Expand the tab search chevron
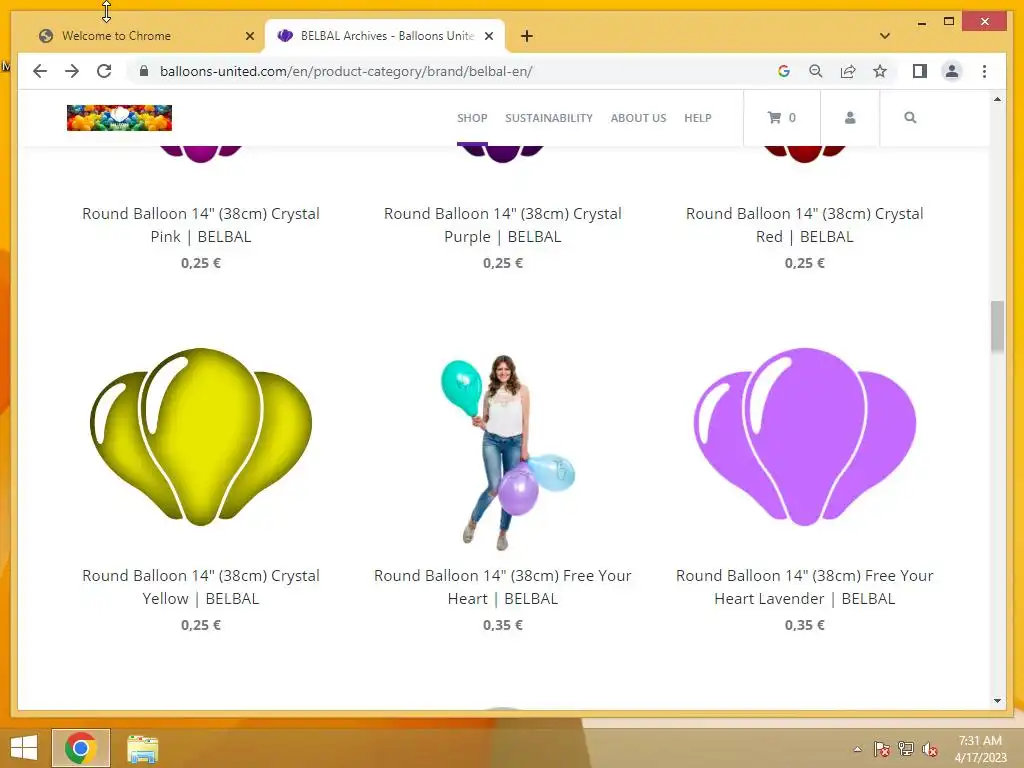Image resolution: width=1024 pixels, height=768 pixels. click(x=884, y=36)
